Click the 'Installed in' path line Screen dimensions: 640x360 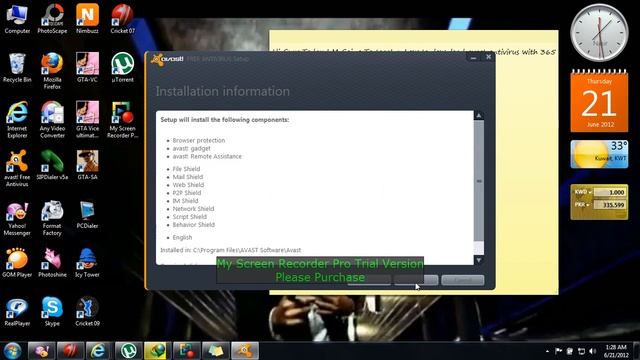coord(231,250)
